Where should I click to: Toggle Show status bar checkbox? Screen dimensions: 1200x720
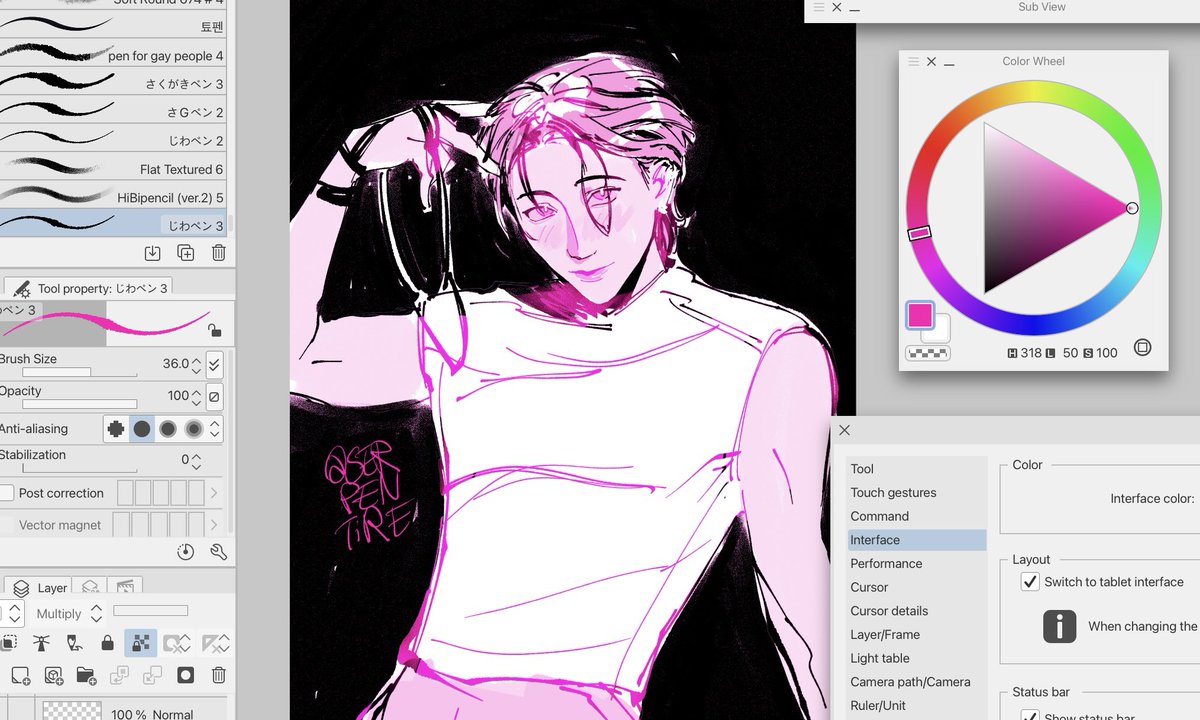(1030, 716)
